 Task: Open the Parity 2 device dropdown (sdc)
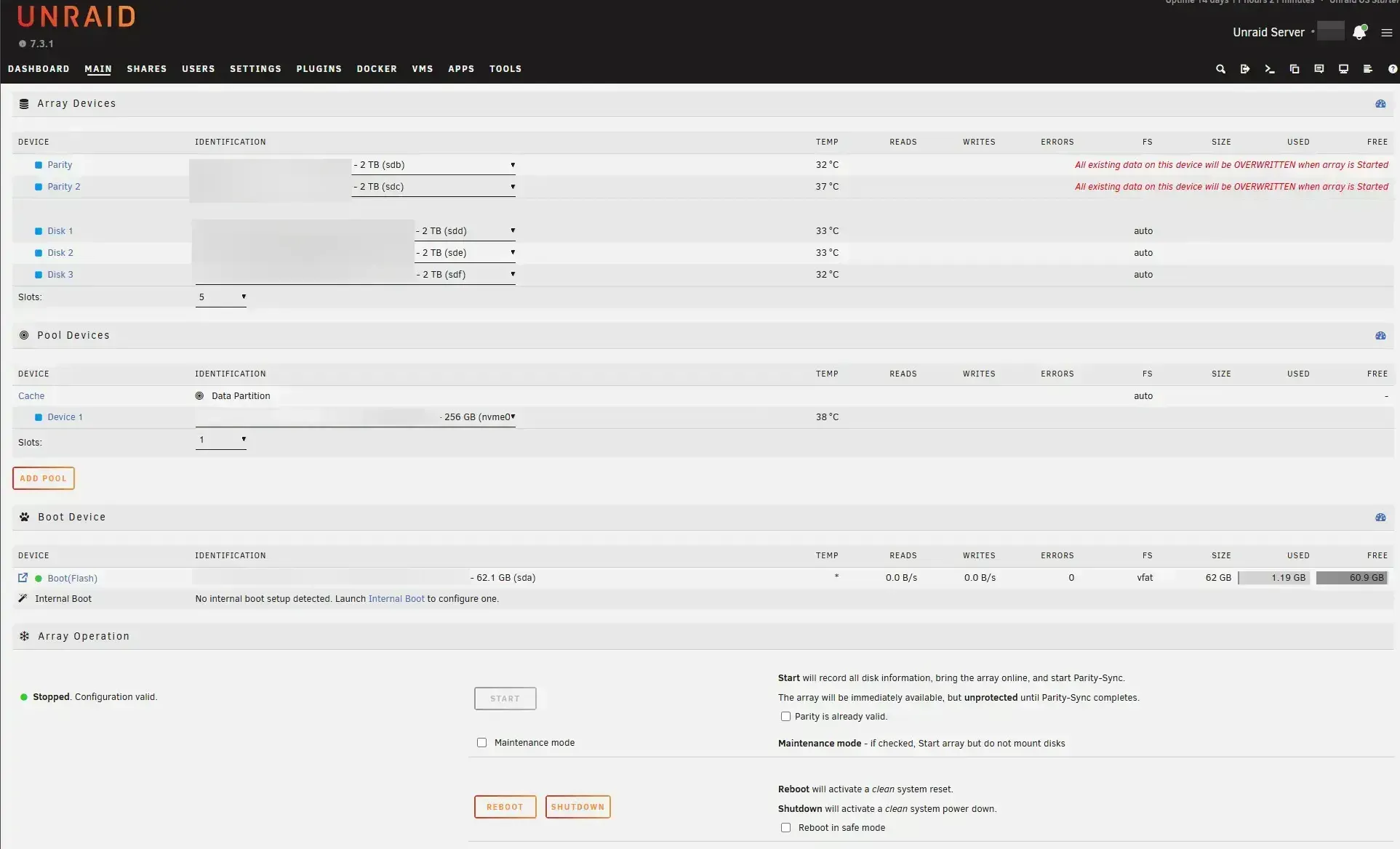(433, 187)
